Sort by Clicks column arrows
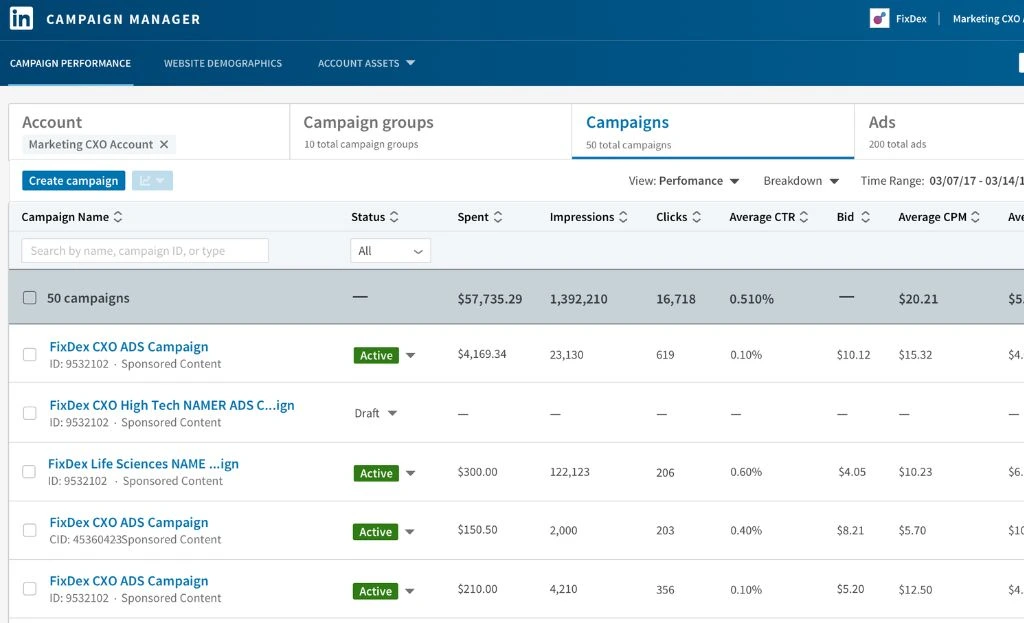The height and width of the screenshot is (623, 1024). 696,217
